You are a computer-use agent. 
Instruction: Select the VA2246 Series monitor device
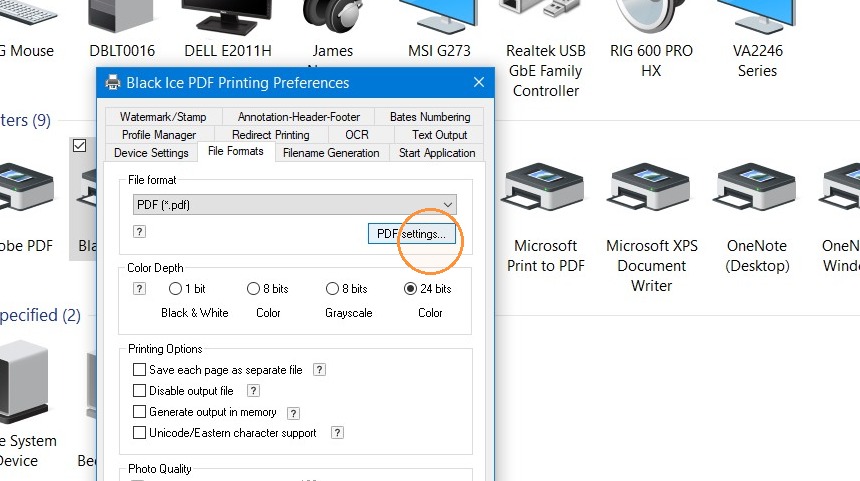point(757,16)
